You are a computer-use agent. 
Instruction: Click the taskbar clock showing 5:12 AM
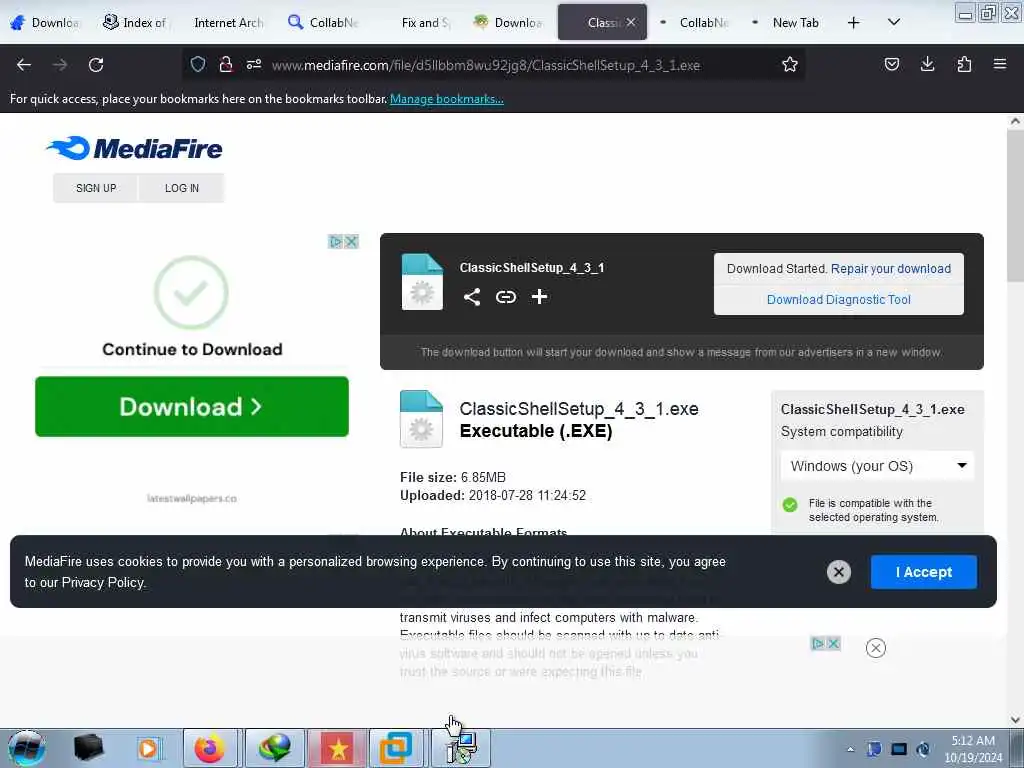click(x=973, y=749)
